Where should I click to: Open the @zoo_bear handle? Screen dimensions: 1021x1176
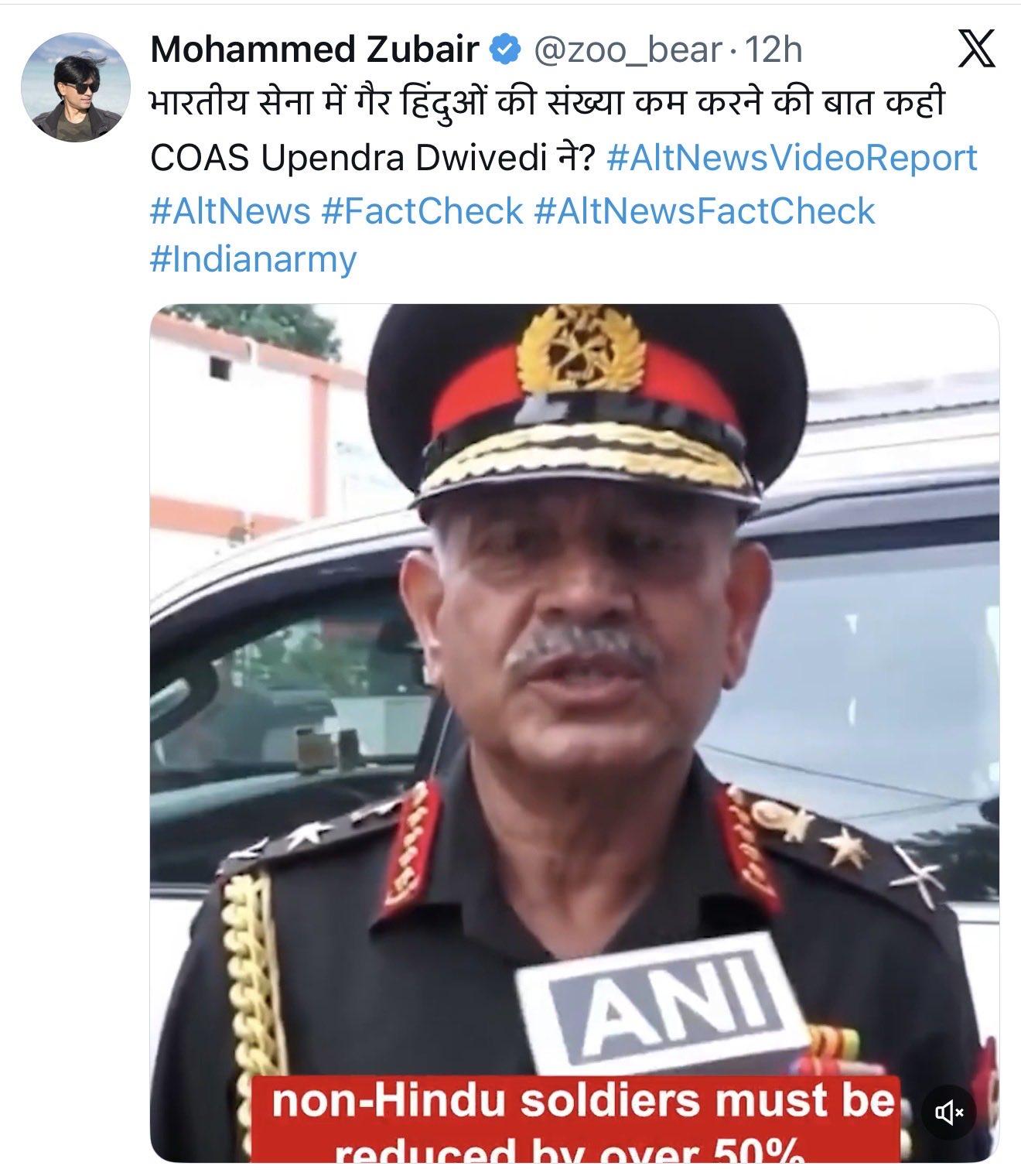(x=627, y=51)
